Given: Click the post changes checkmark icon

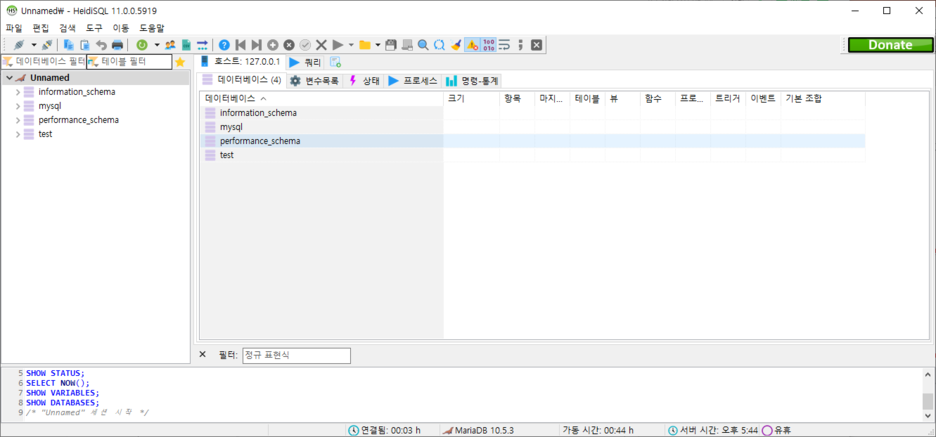Looking at the screenshot, I should 305,45.
